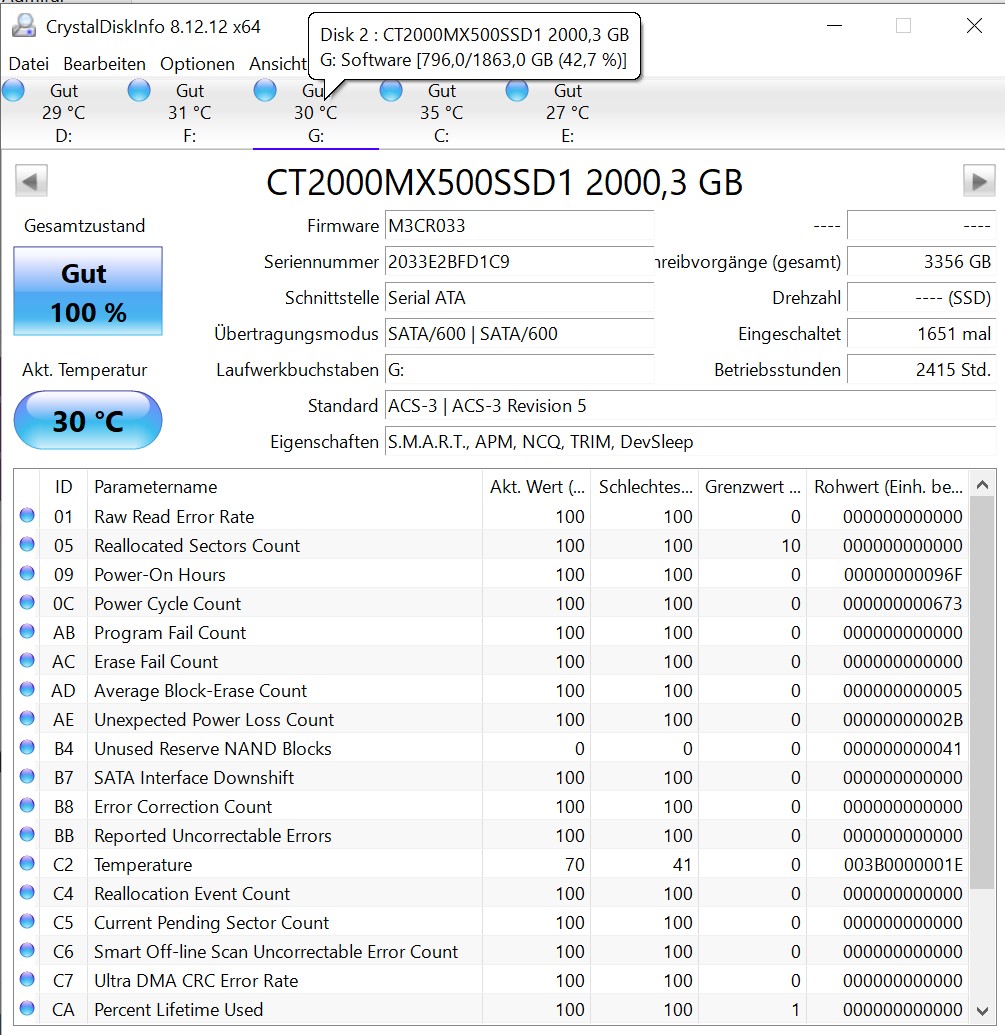
Task: Select the Reallocated Sectors Count row
Action: click(491, 546)
